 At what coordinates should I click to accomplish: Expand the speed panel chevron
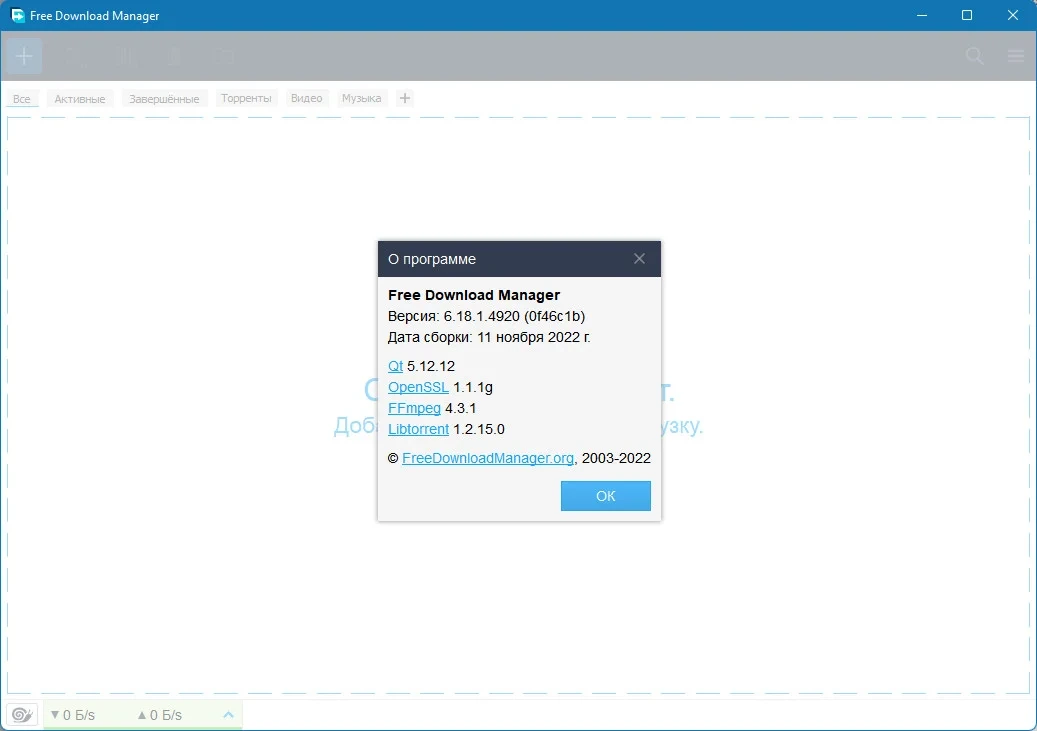[x=228, y=714]
